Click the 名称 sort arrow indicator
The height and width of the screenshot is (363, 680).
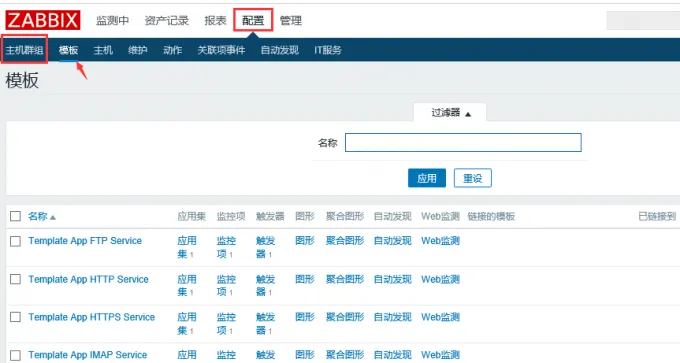[x=53, y=217]
